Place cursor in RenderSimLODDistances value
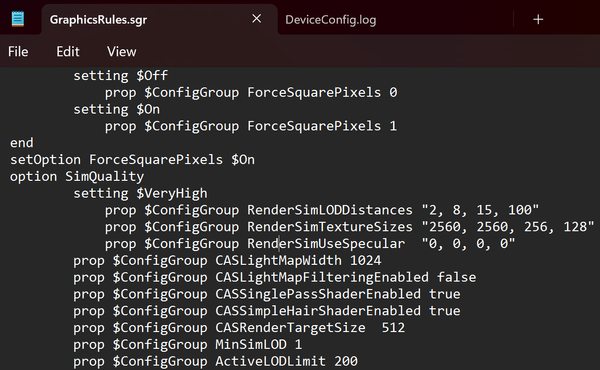This screenshot has width=600, height=370. click(x=480, y=210)
